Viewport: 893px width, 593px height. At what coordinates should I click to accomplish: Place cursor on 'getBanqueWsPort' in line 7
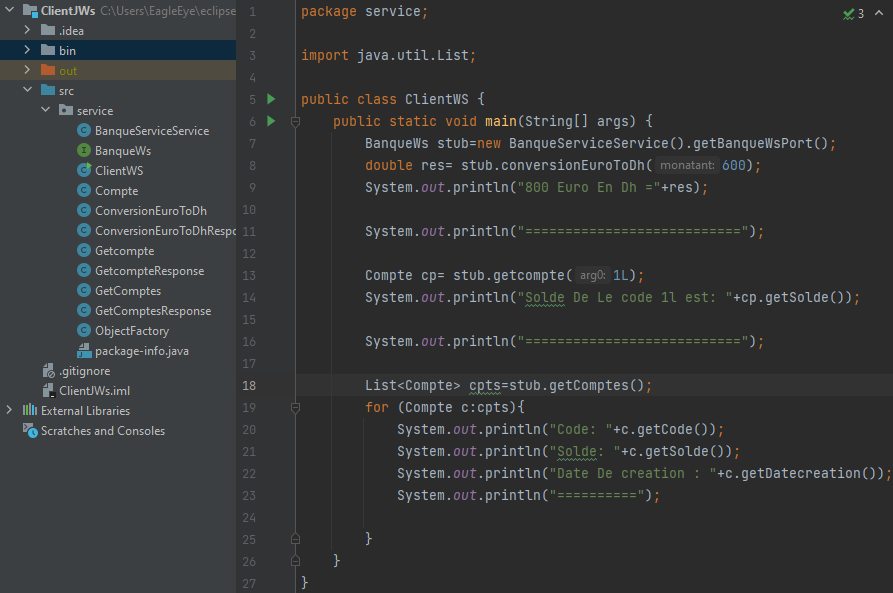pos(752,143)
